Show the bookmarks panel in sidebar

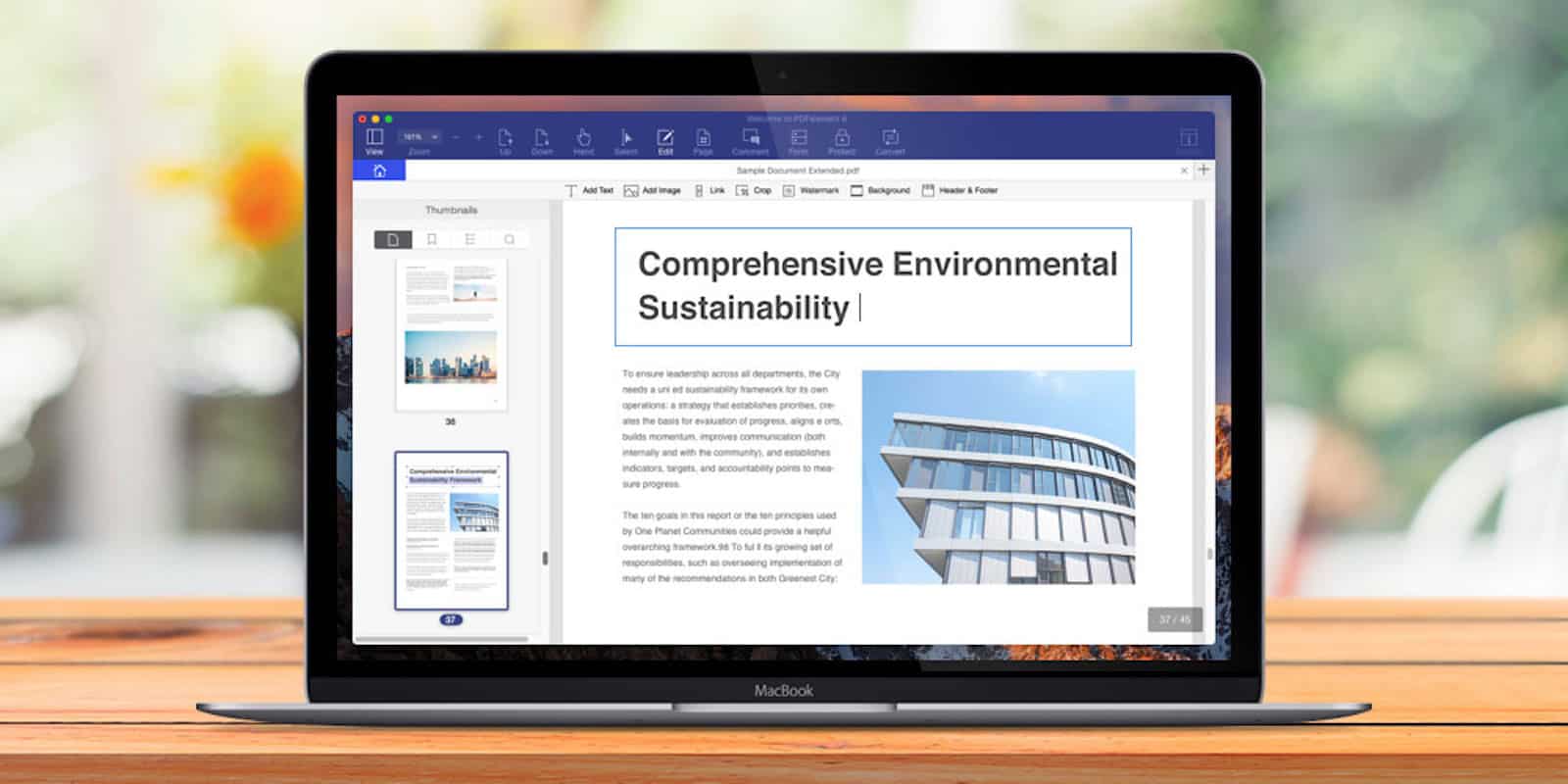(x=431, y=239)
